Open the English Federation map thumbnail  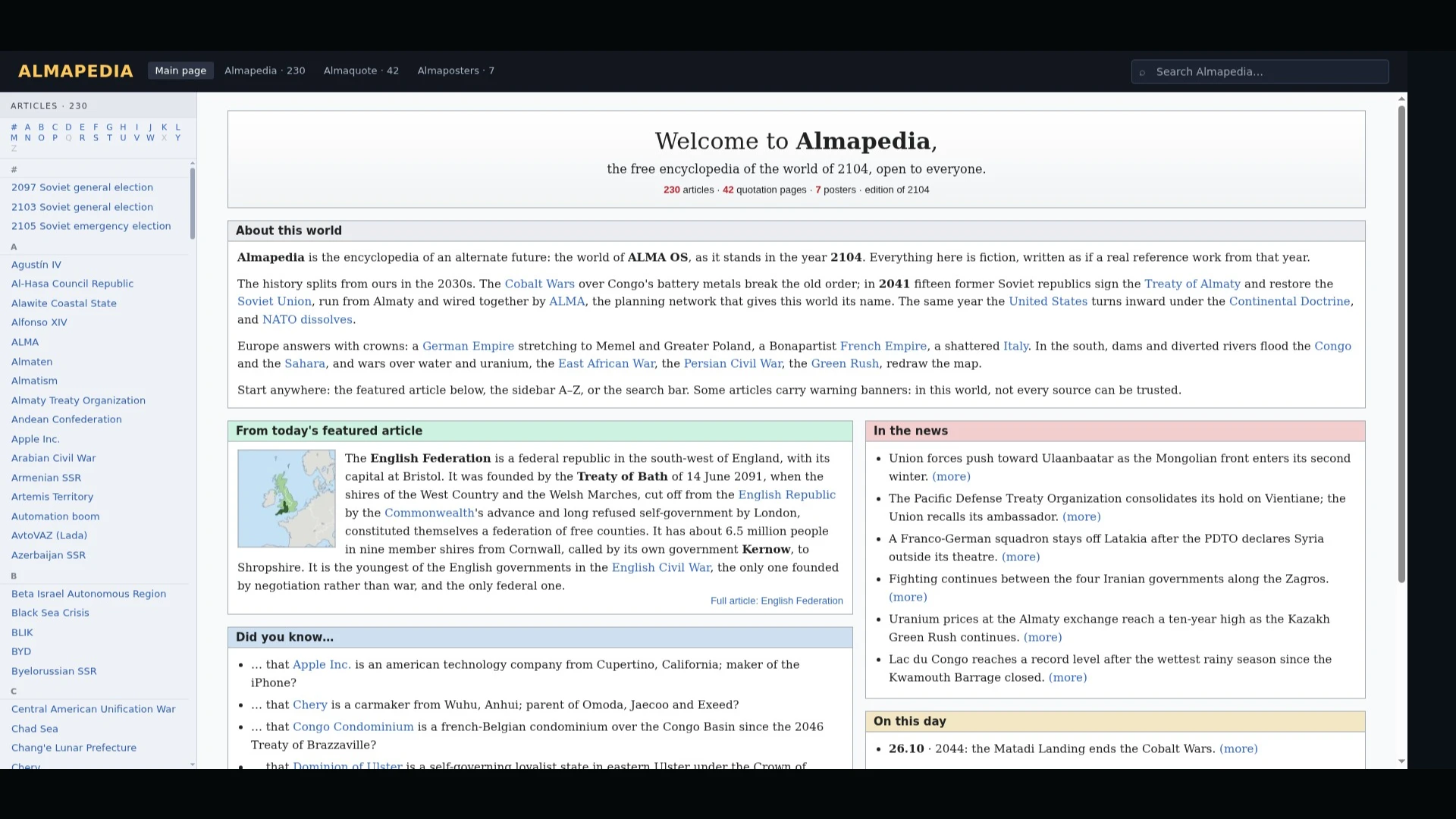click(x=287, y=498)
